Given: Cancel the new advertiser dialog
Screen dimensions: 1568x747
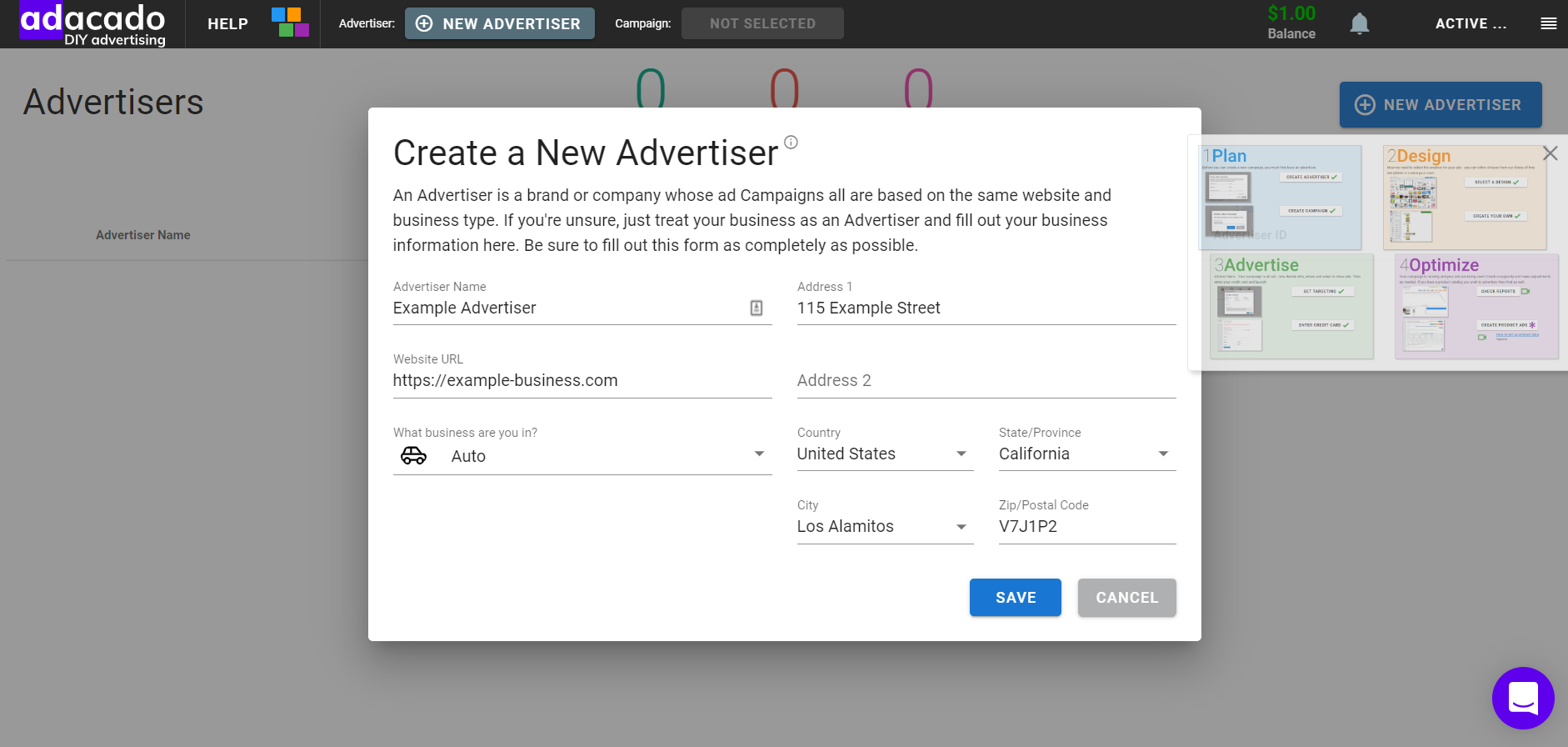Looking at the screenshot, I should [x=1126, y=598].
